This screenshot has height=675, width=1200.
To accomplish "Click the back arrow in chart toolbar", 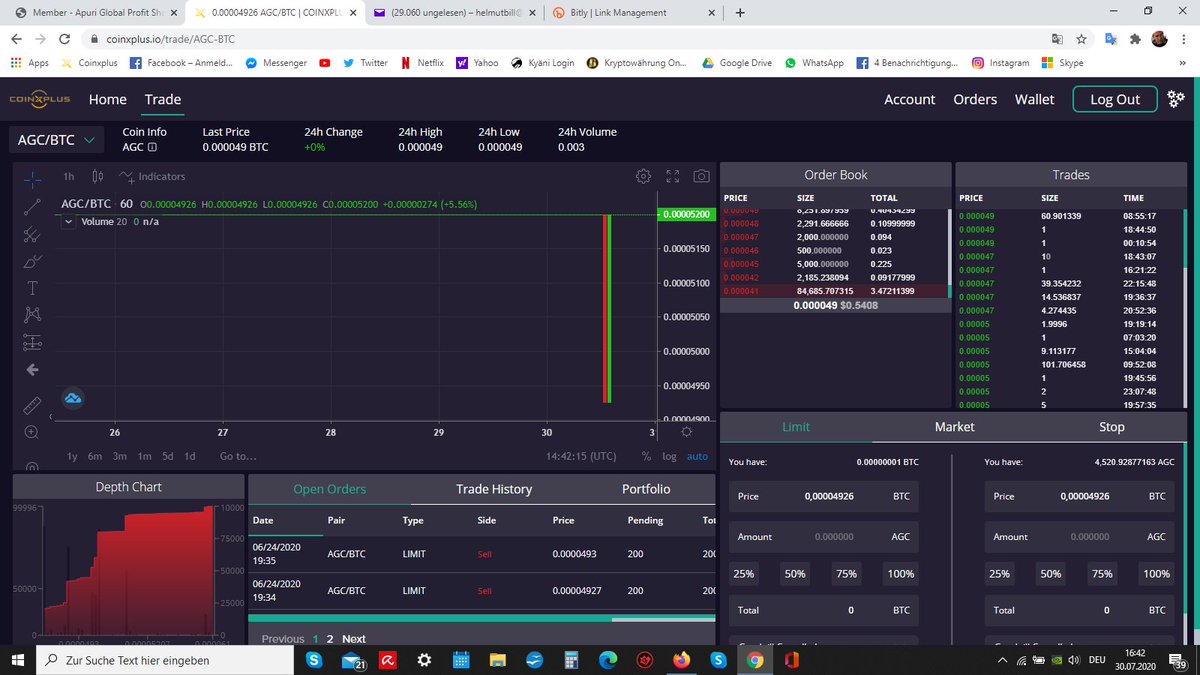I will (32, 370).
